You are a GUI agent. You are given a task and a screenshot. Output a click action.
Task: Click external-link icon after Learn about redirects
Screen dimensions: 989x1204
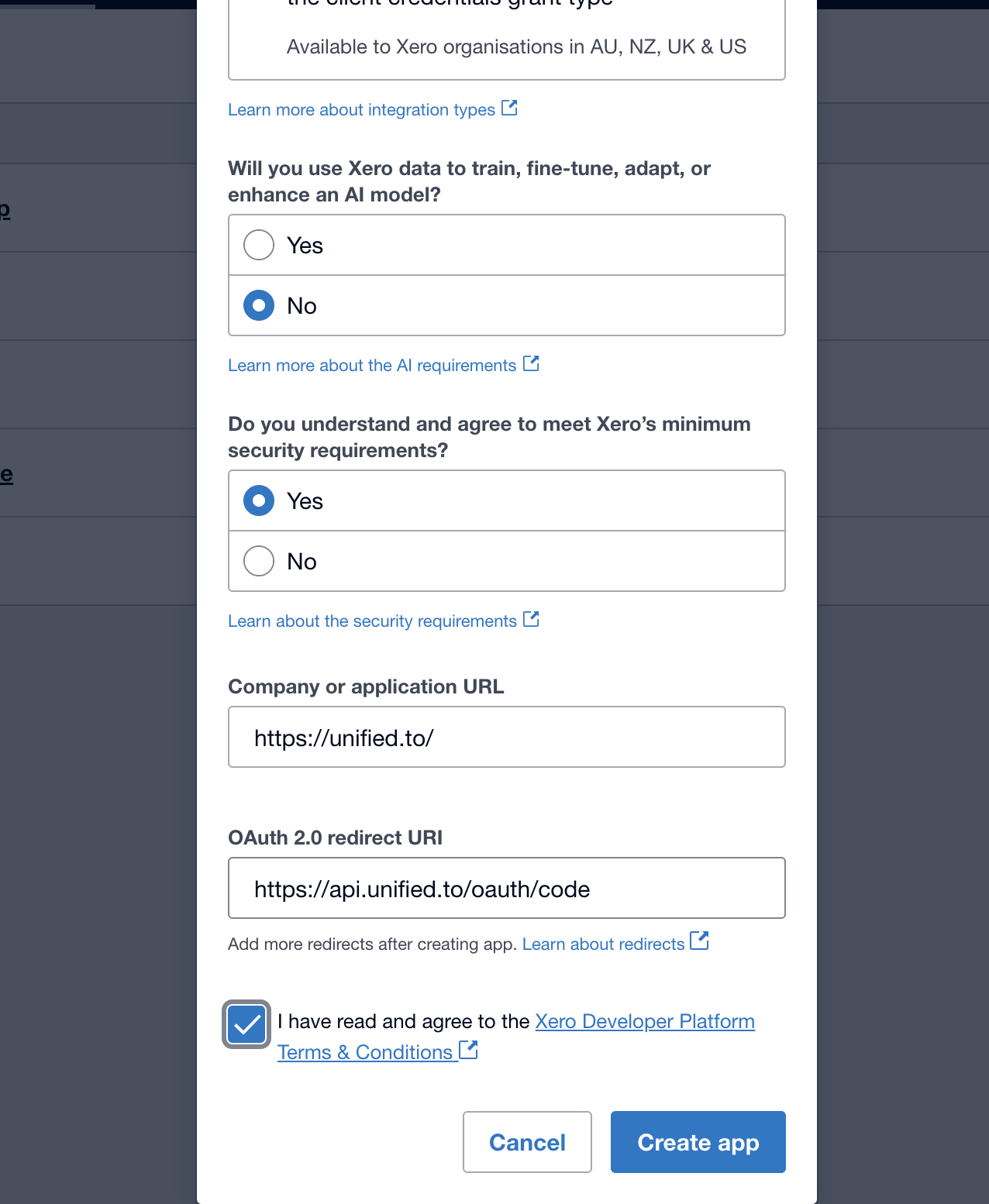pos(699,941)
